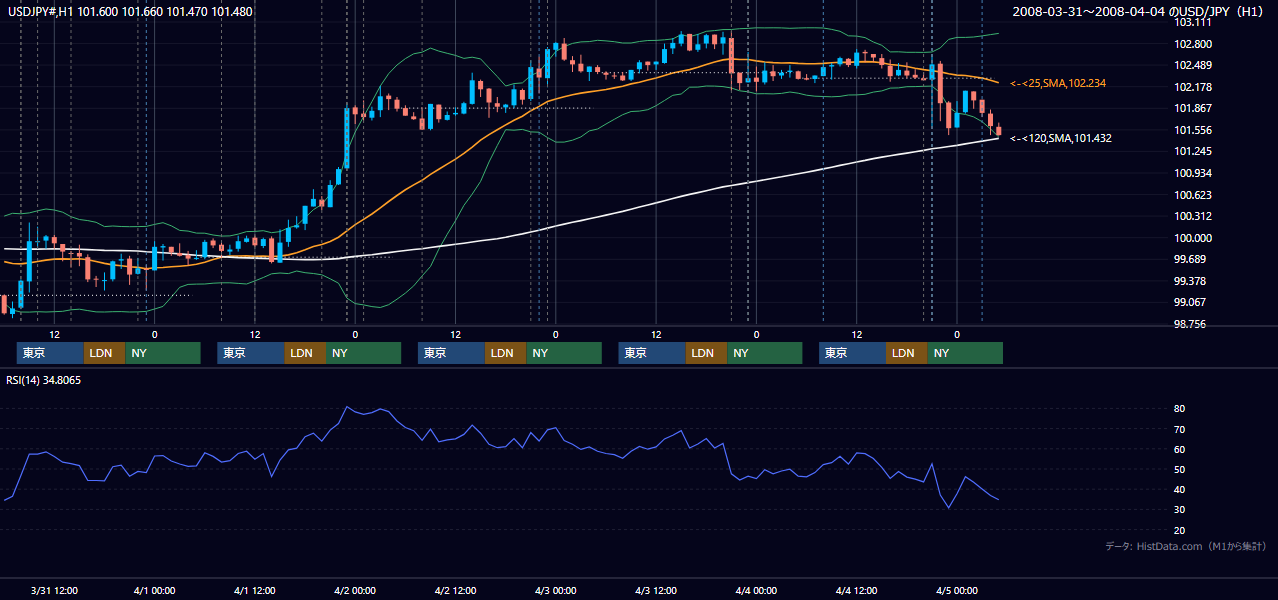Pick price axis label 101.556
The image size is (1278, 600).
(x=1193, y=130)
